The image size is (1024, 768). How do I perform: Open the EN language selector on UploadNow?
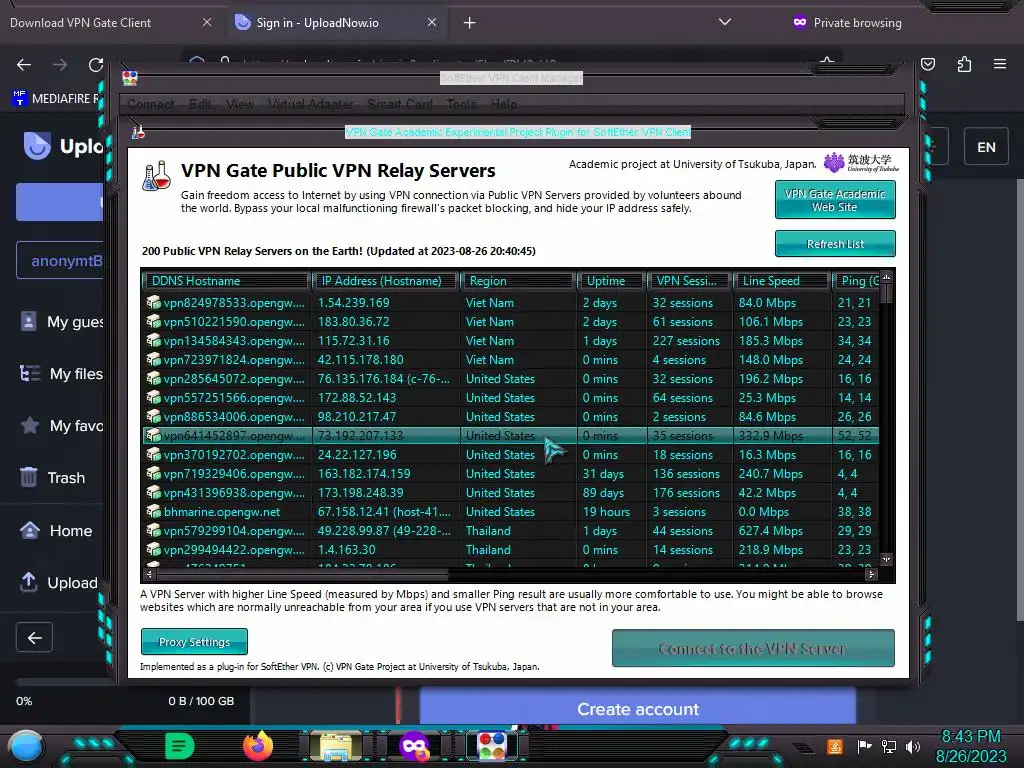[x=986, y=147]
